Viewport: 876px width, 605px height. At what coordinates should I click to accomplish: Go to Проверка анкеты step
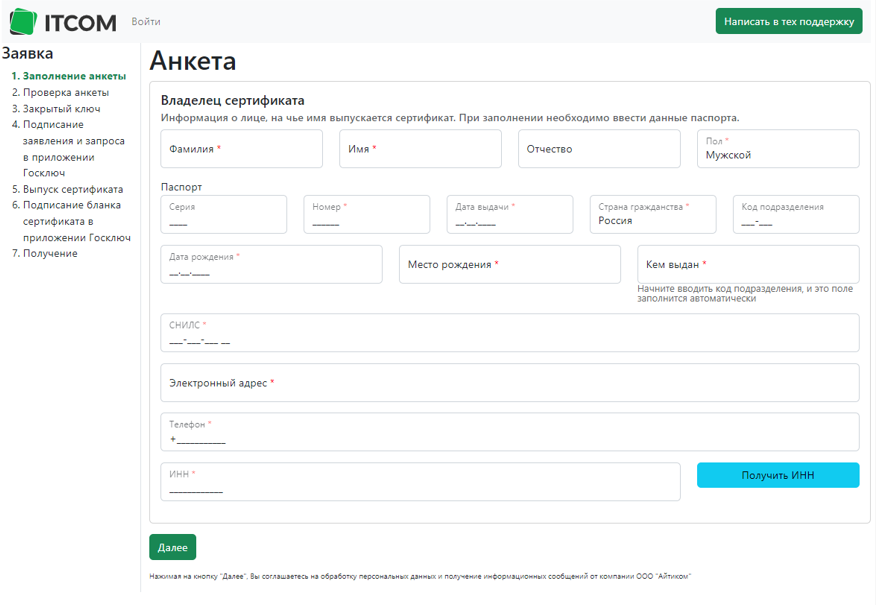[x=66, y=93]
